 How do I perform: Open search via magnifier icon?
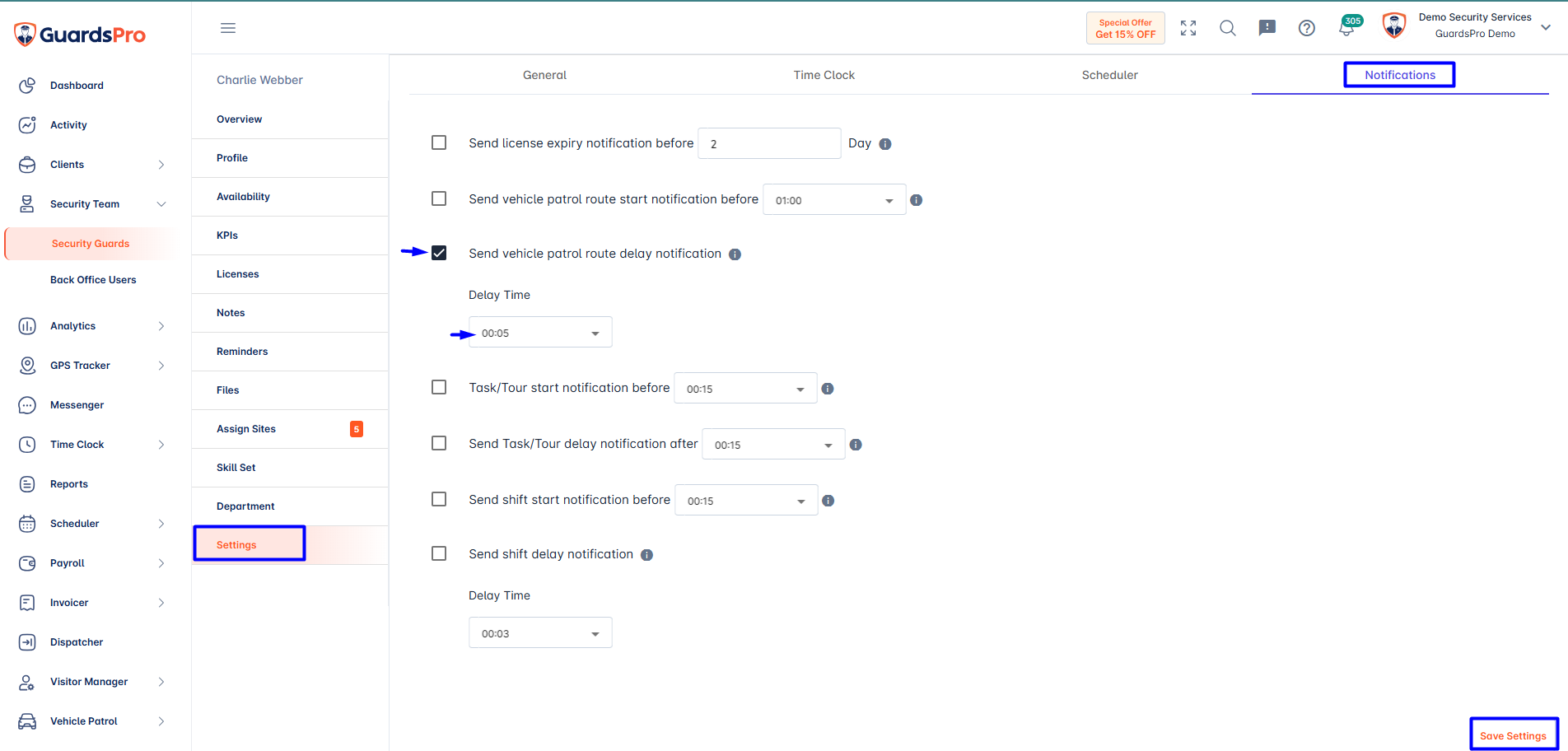[x=1228, y=28]
